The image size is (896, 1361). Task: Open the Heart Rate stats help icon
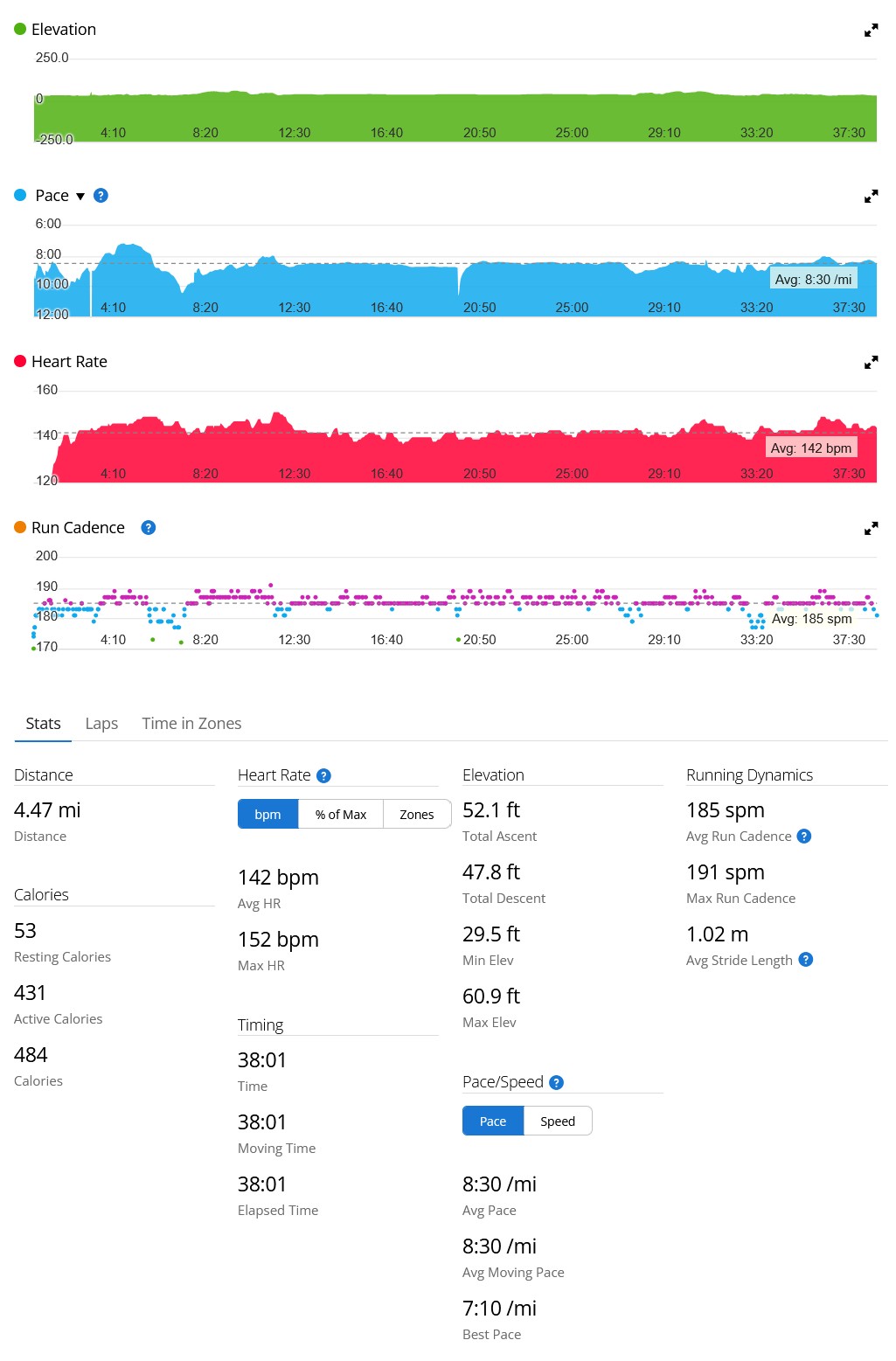[x=323, y=775]
